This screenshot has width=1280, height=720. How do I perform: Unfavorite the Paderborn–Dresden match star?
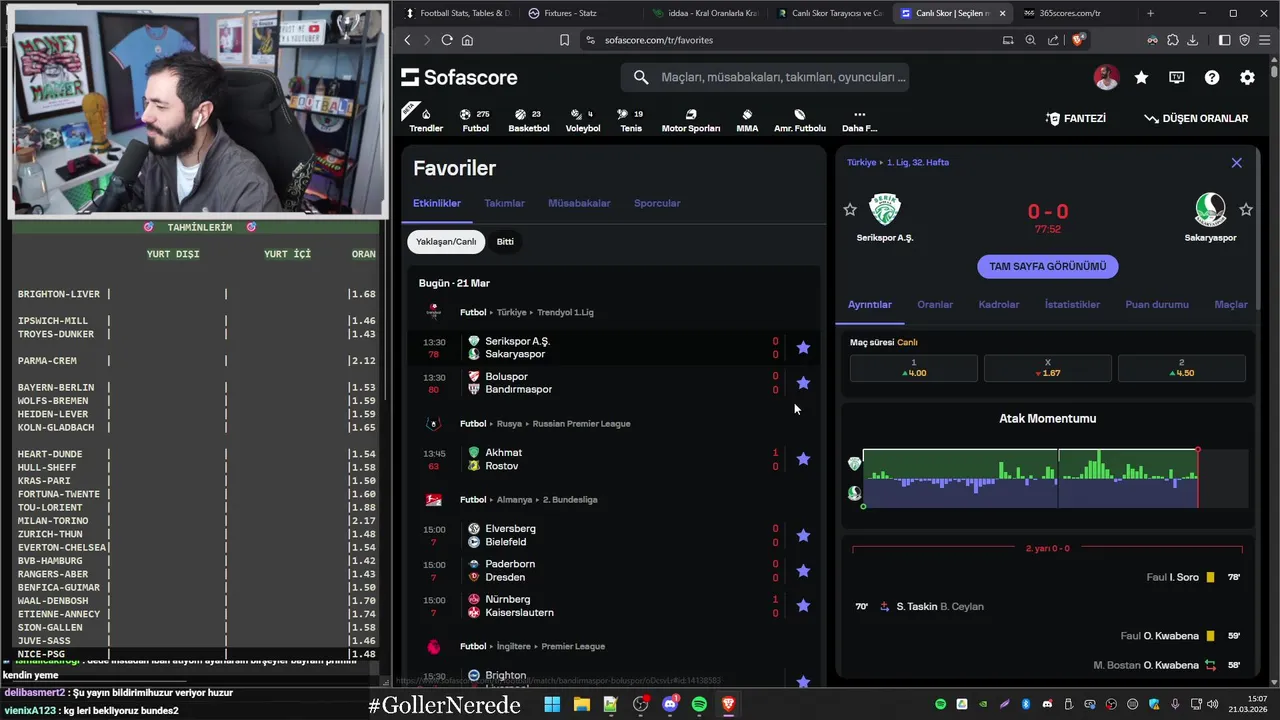(803, 570)
